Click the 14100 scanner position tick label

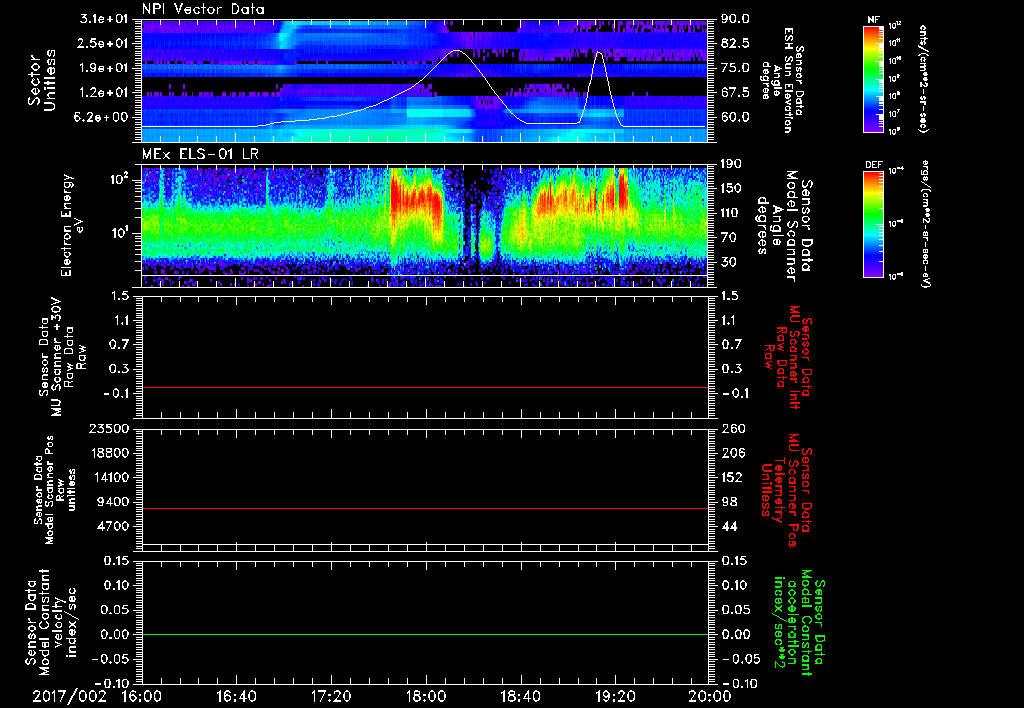coord(109,477)
